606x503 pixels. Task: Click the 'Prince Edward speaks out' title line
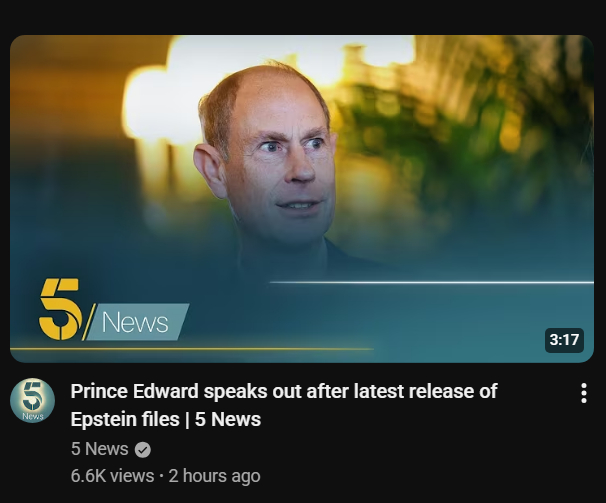(x=284, y=391)
